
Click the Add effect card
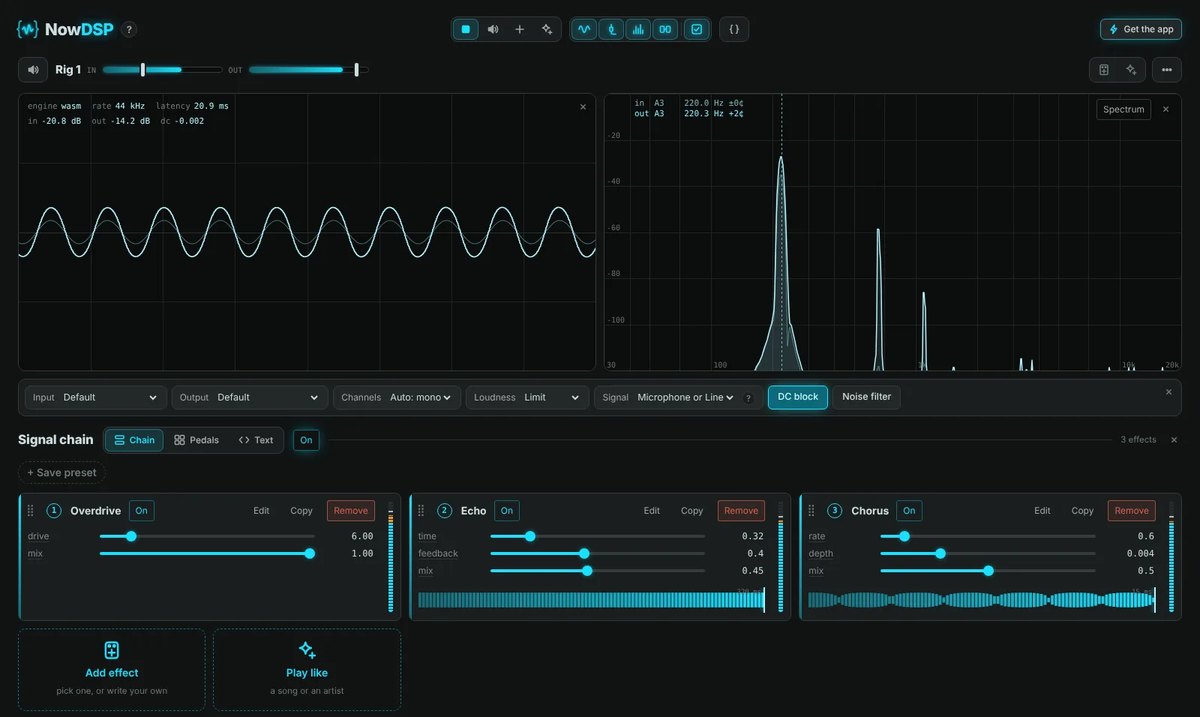click(112, 670)
